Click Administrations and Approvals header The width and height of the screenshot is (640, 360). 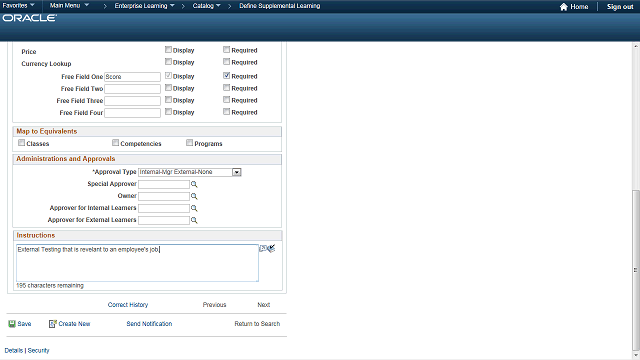pos(66,159)
